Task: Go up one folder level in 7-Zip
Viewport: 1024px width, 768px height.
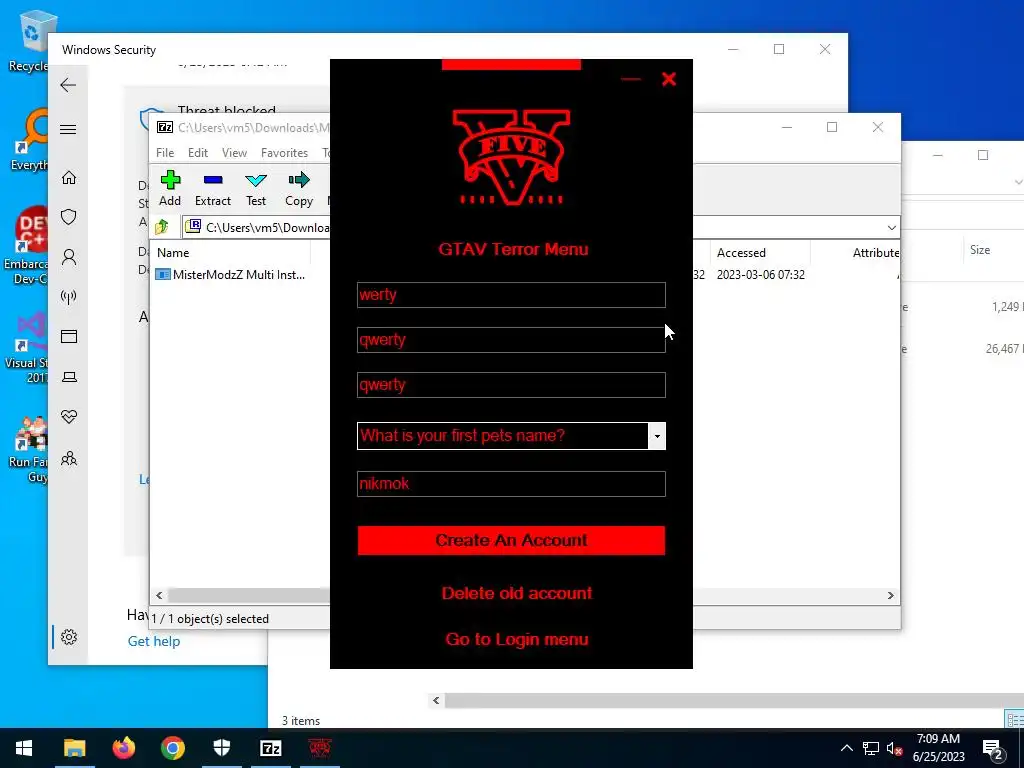Action: tap(162, 227)
